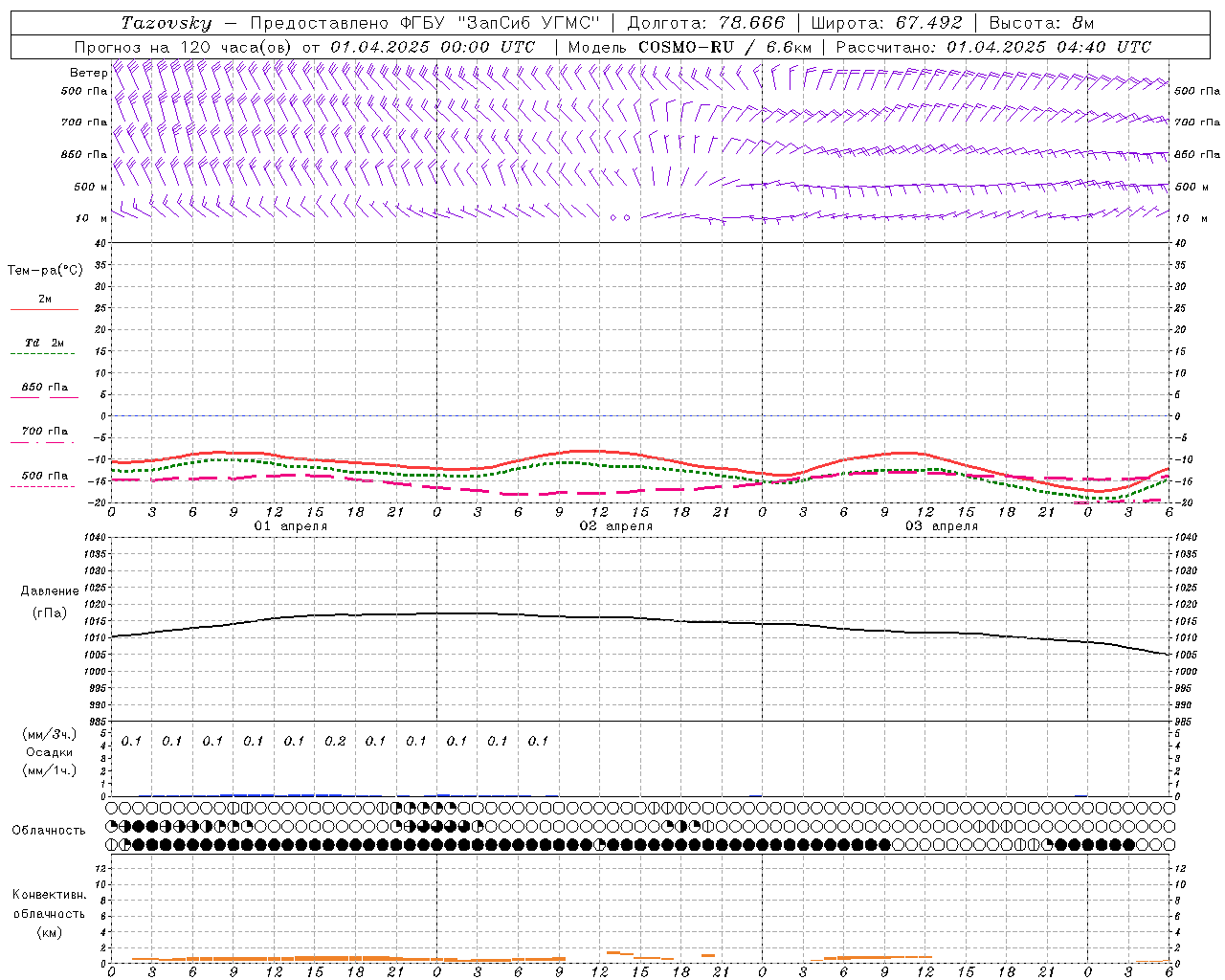Click the Давление pressure axis label
This screenshot has height=980, width=1225.
(x=50, y=591)
